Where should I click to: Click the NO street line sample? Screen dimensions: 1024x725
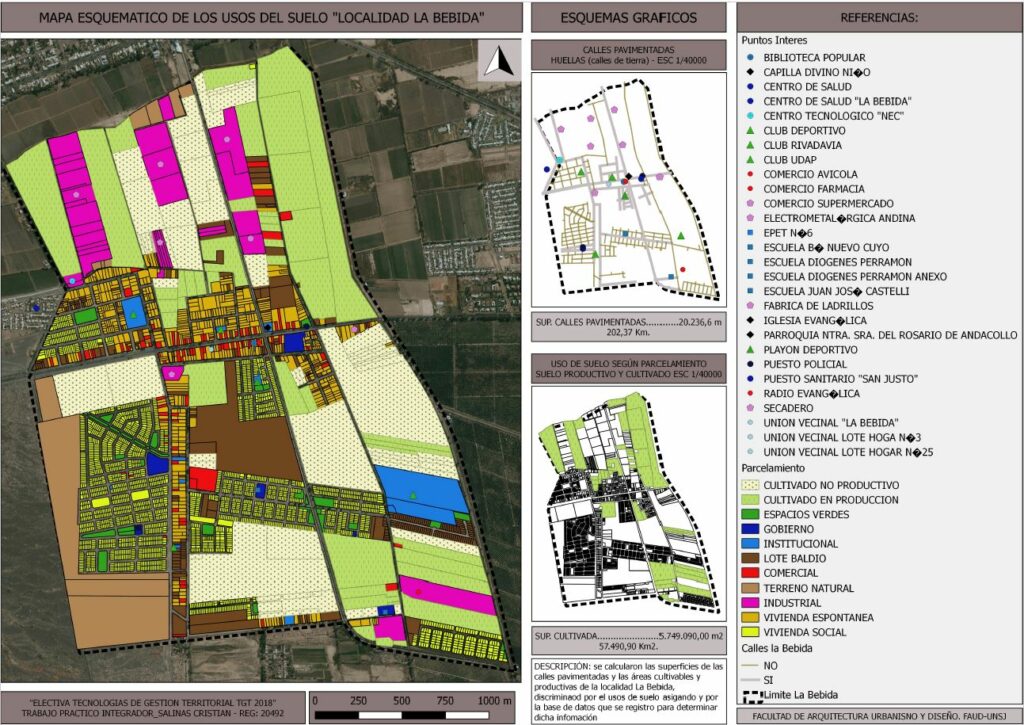[750, 666]
